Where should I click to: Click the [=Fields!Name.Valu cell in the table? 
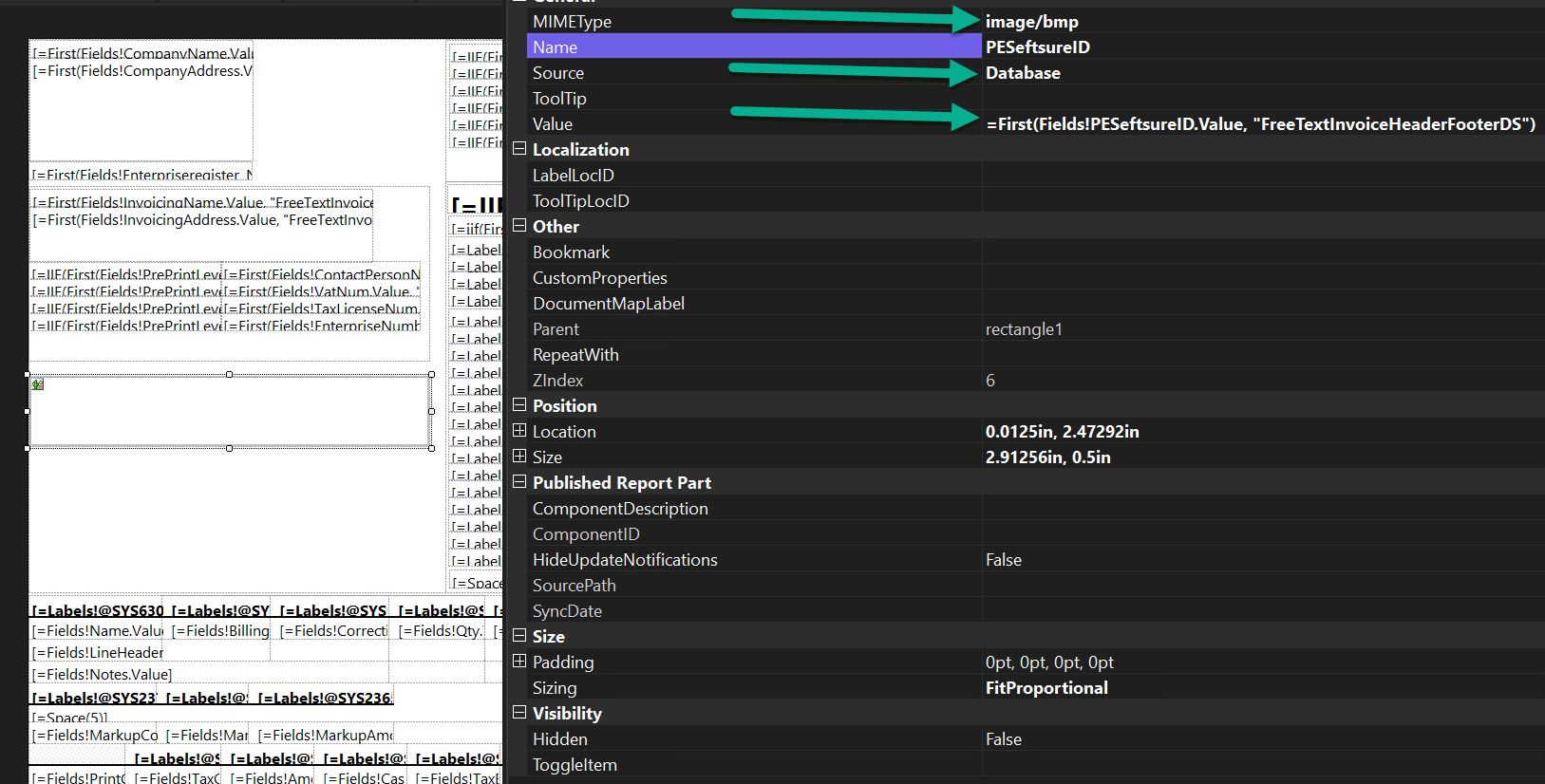tap(98, 631)
